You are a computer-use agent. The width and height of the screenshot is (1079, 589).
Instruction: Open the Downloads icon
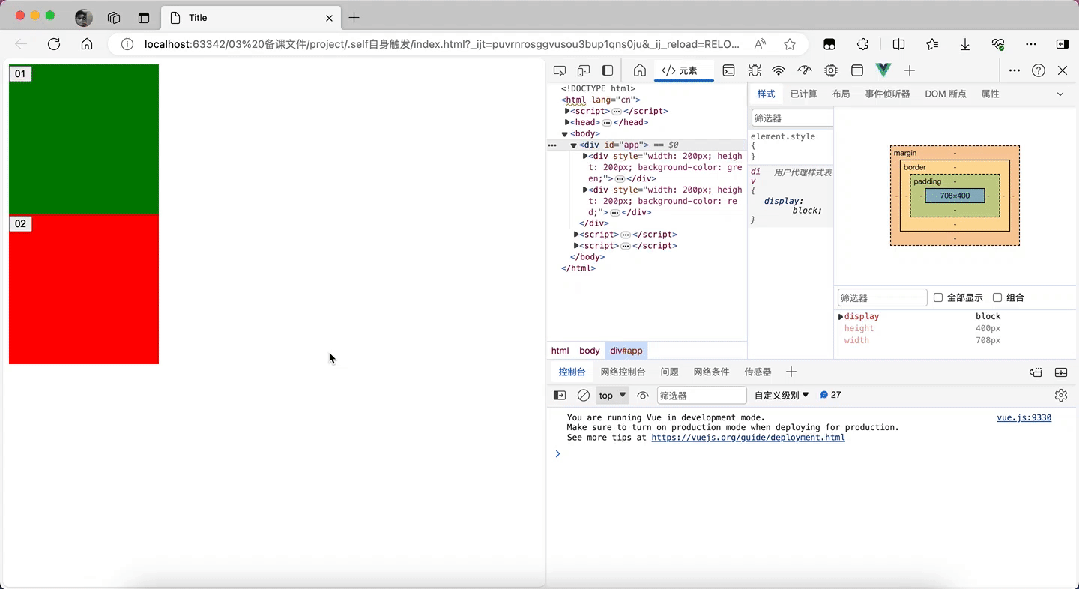click(x=965, y=44)
